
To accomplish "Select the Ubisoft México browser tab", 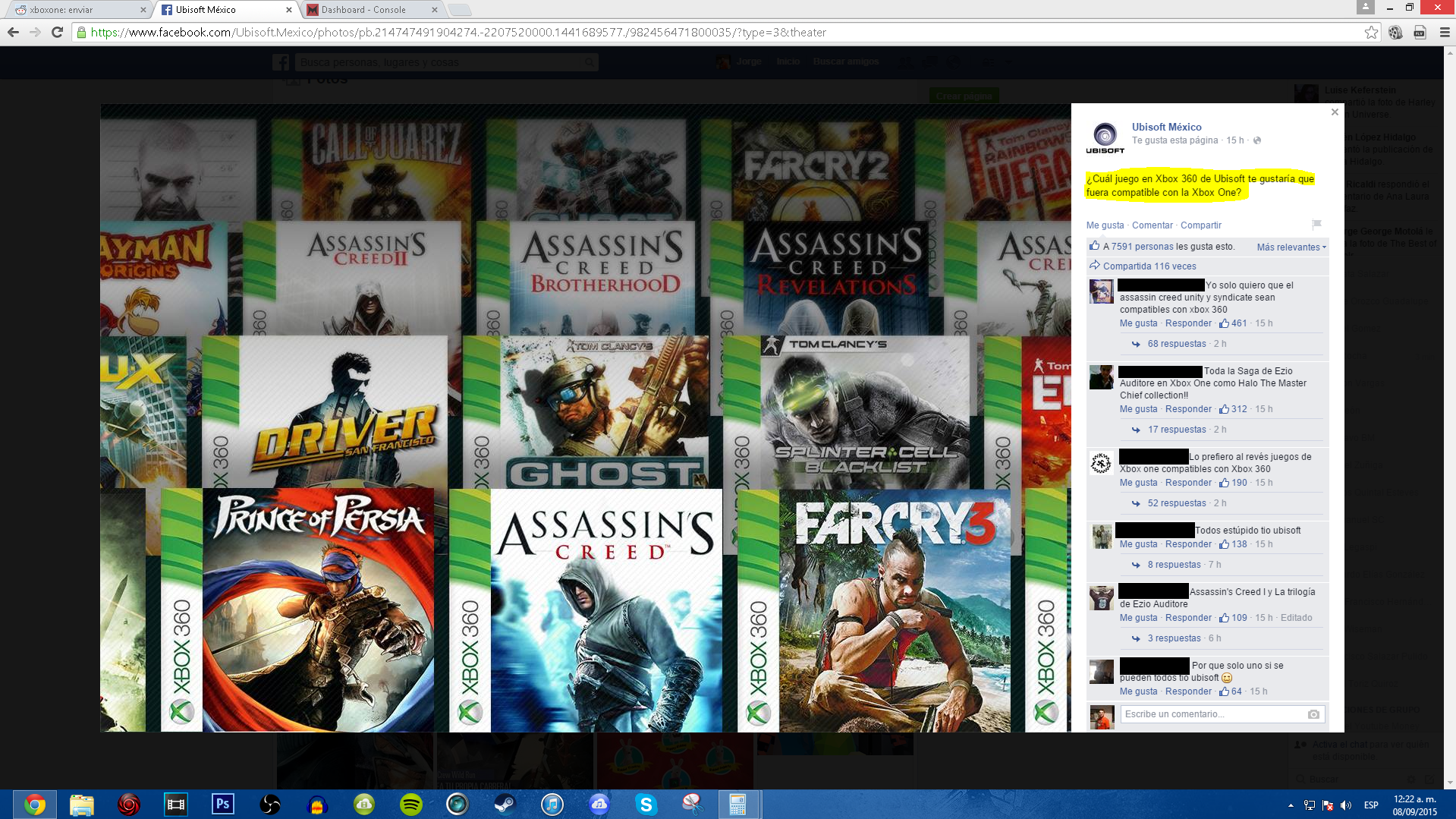I will pos(225,10).
